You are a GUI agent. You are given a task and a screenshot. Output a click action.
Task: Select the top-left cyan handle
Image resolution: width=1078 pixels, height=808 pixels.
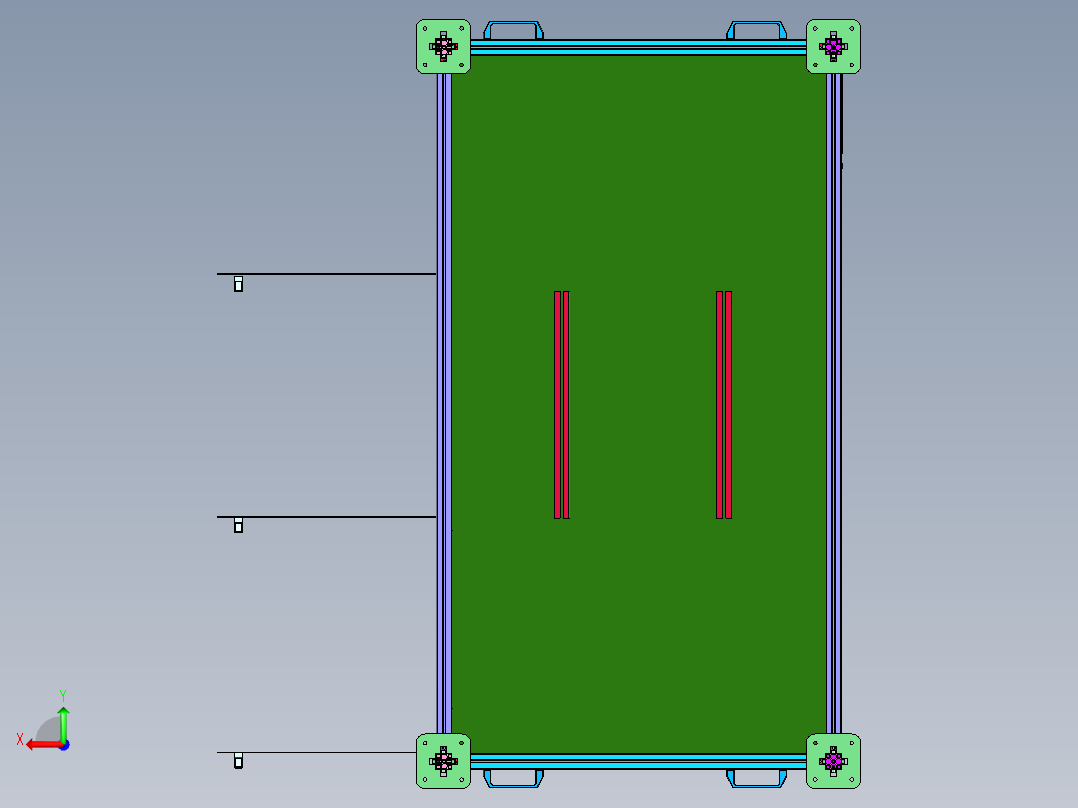coord(514,30)
